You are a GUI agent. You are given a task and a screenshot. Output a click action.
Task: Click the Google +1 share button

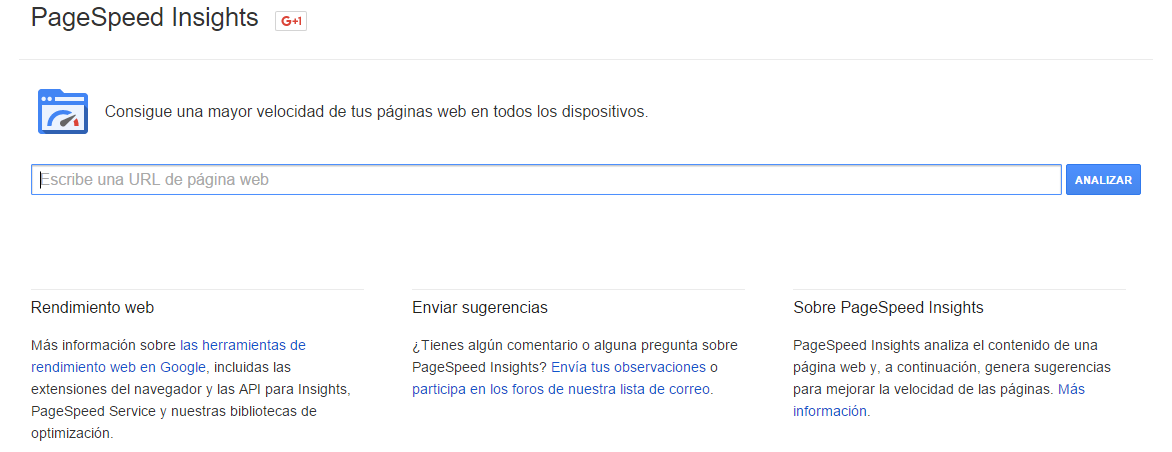(x=291, y=21)
